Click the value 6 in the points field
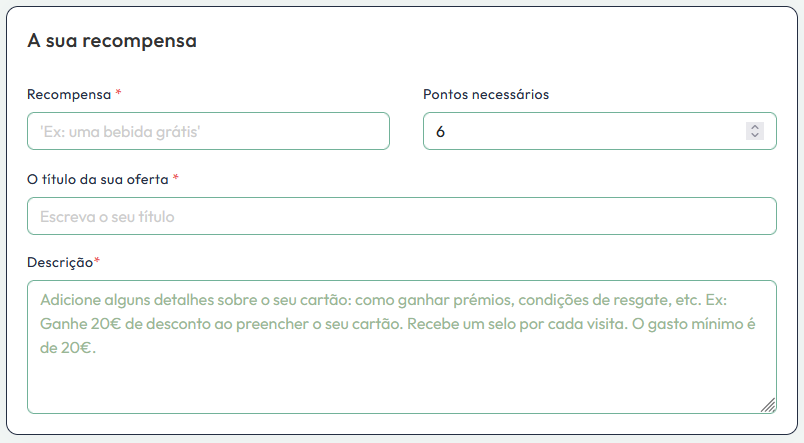Viewport: 804px width, 443px height. pyautogui.click(x=440, y=131)
